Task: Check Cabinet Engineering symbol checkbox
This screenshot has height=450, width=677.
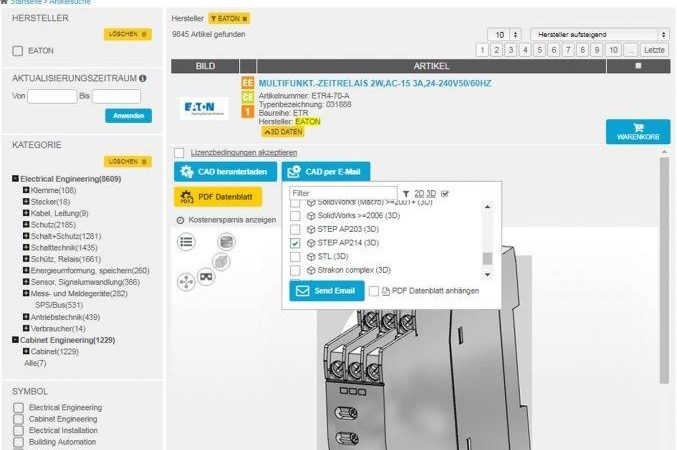Action: 18,419
